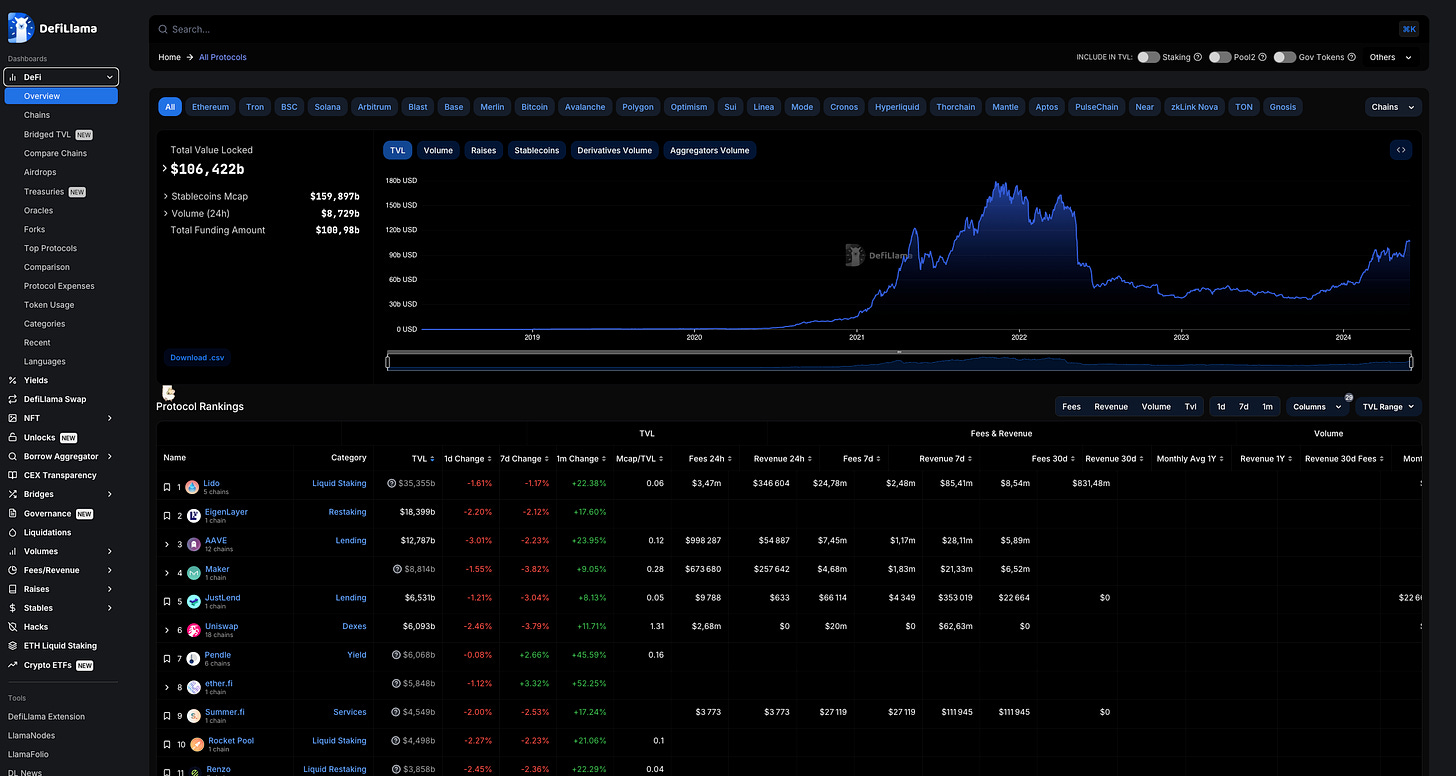Click the left chart range slider handle
1456x776 pixels.
point(388,362)
